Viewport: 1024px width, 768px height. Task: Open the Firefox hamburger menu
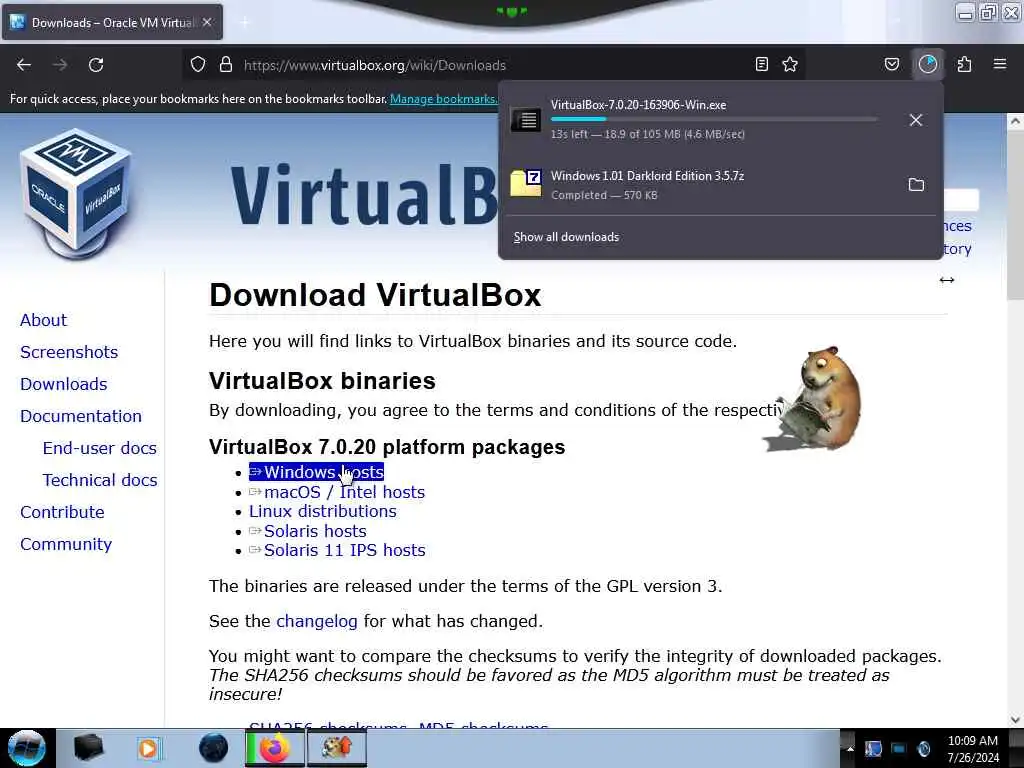[1000, 64]
